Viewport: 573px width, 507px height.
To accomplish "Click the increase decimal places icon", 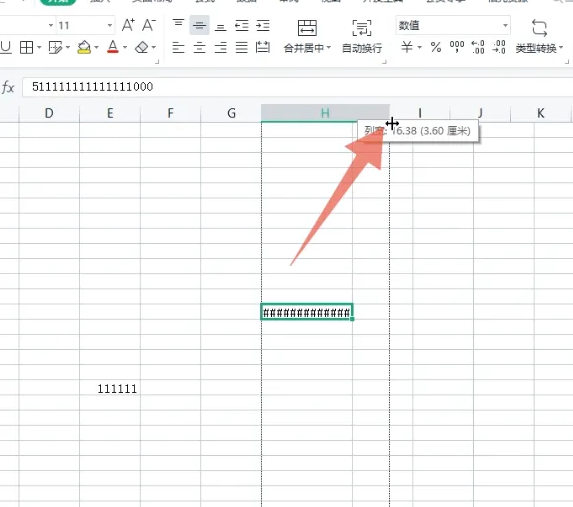I will (478, 47).
